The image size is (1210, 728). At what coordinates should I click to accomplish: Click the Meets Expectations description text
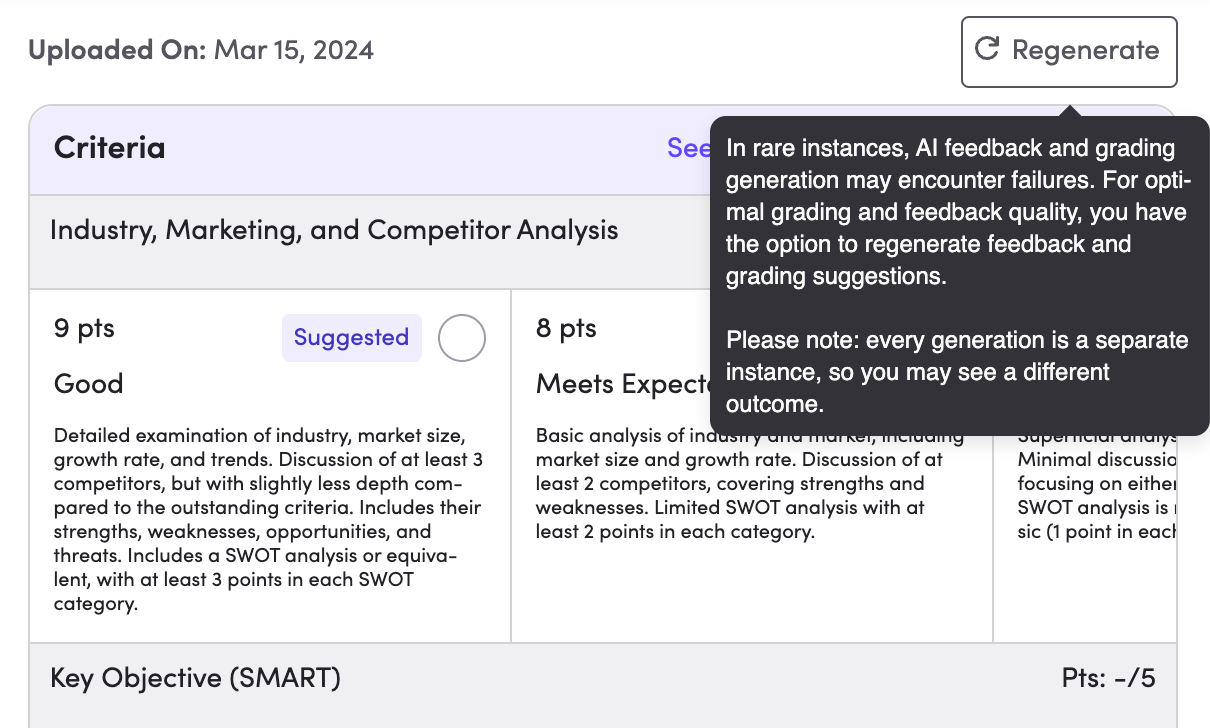[x=750, y=484]
